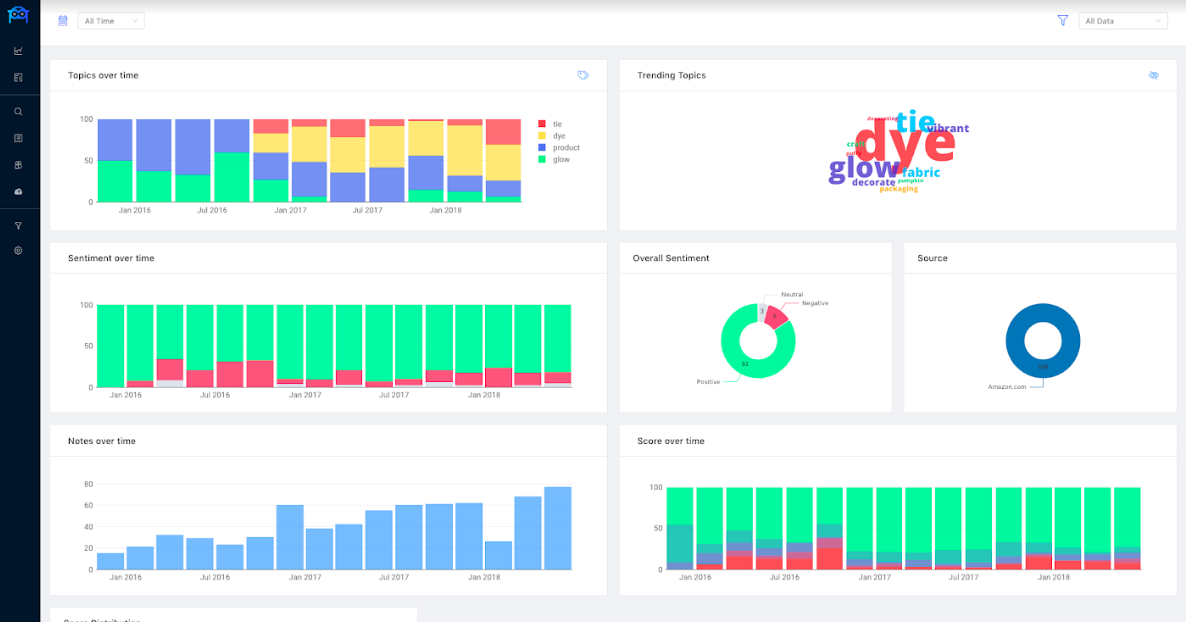This screenshot has height=622, width=1186.
Task: Open settings gear in the sidebar
Action: tap(18, 250)
